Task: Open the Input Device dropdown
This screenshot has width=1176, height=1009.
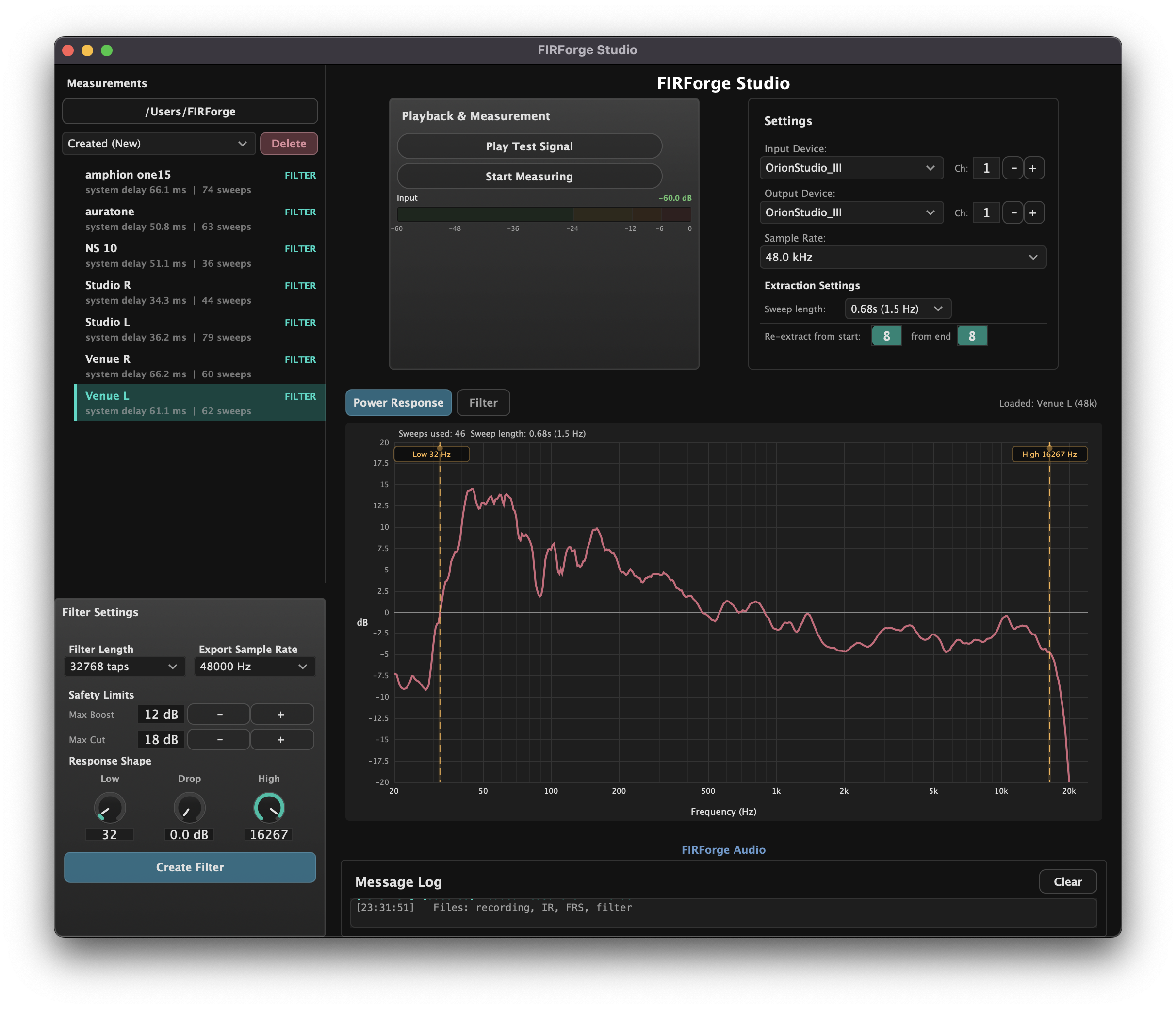Action: [851, 168]
